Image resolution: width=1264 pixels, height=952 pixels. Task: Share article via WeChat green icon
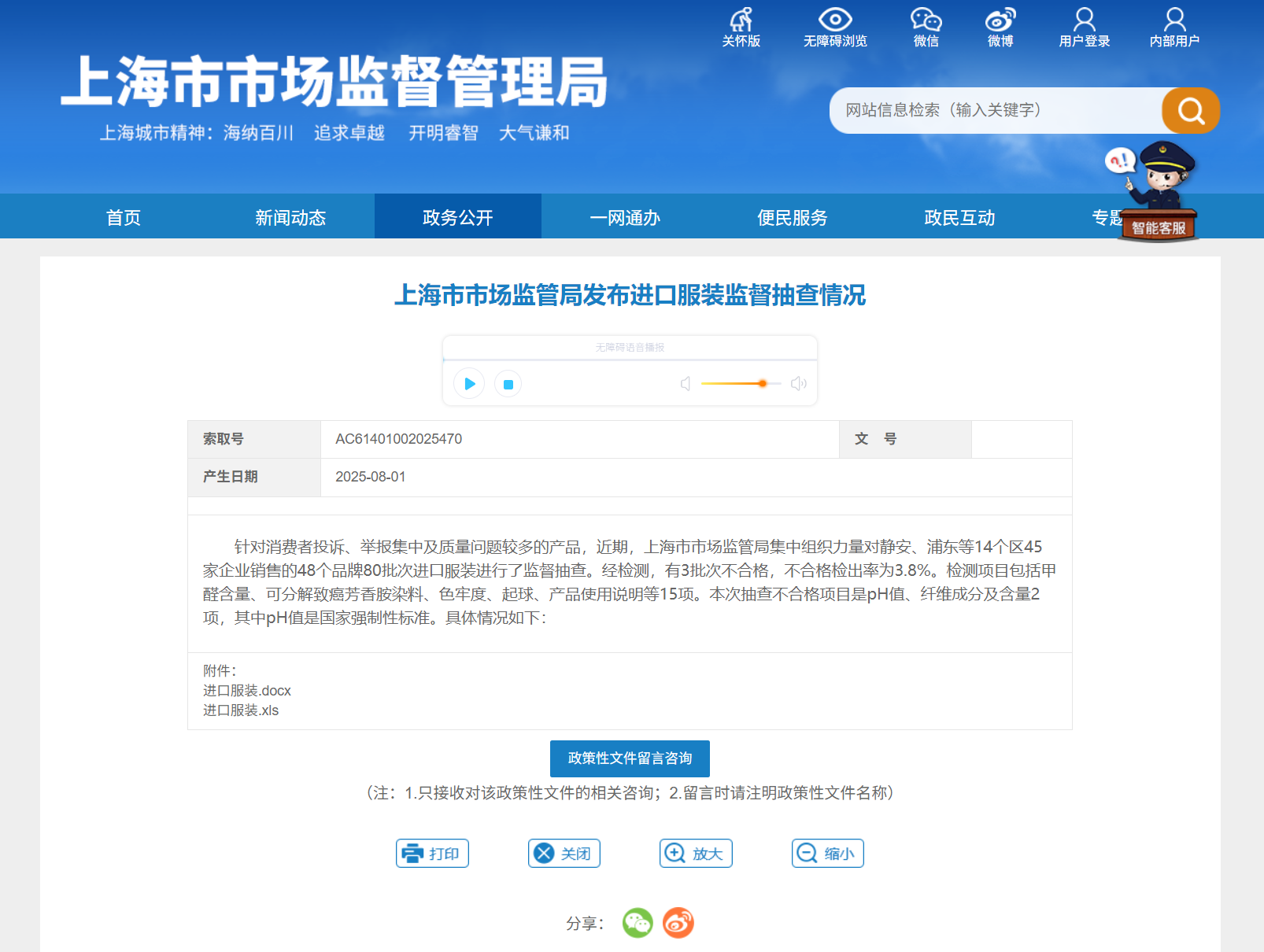pos(638,923)
